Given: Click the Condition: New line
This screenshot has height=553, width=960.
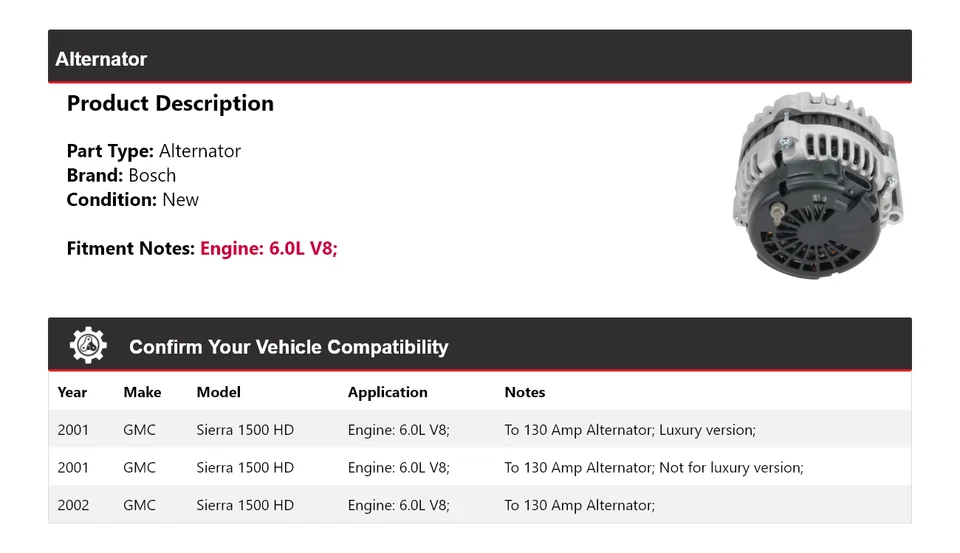Looking at the screenshot, I should (133, 199).
